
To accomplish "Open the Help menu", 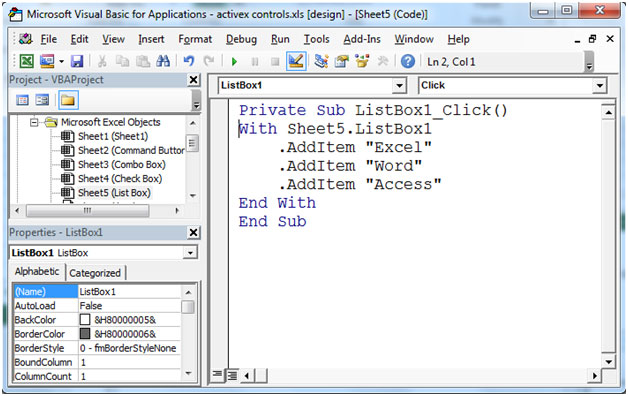I will tap(459, 39).
